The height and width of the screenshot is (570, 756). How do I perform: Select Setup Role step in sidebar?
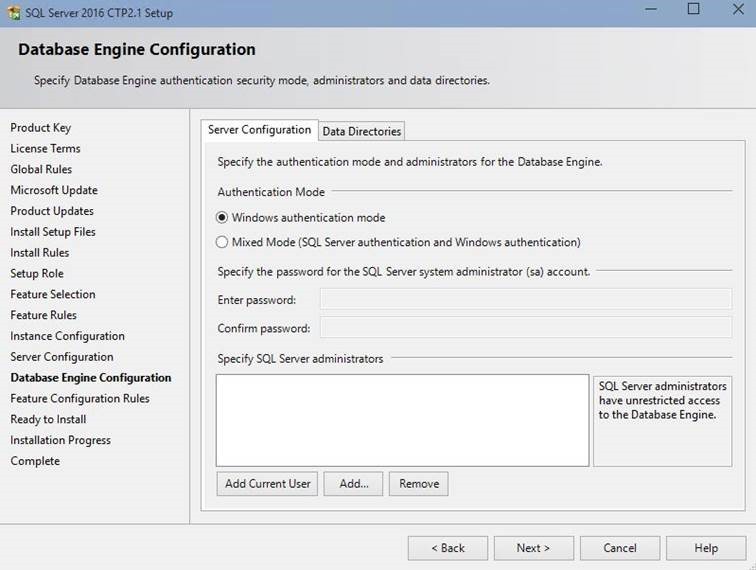coord(37,273)
